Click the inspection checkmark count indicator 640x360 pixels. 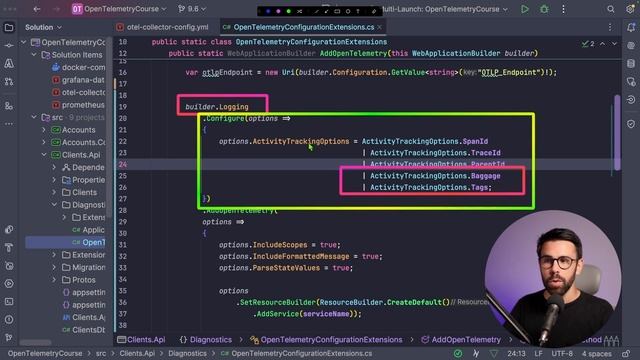(x=588, y=43)
